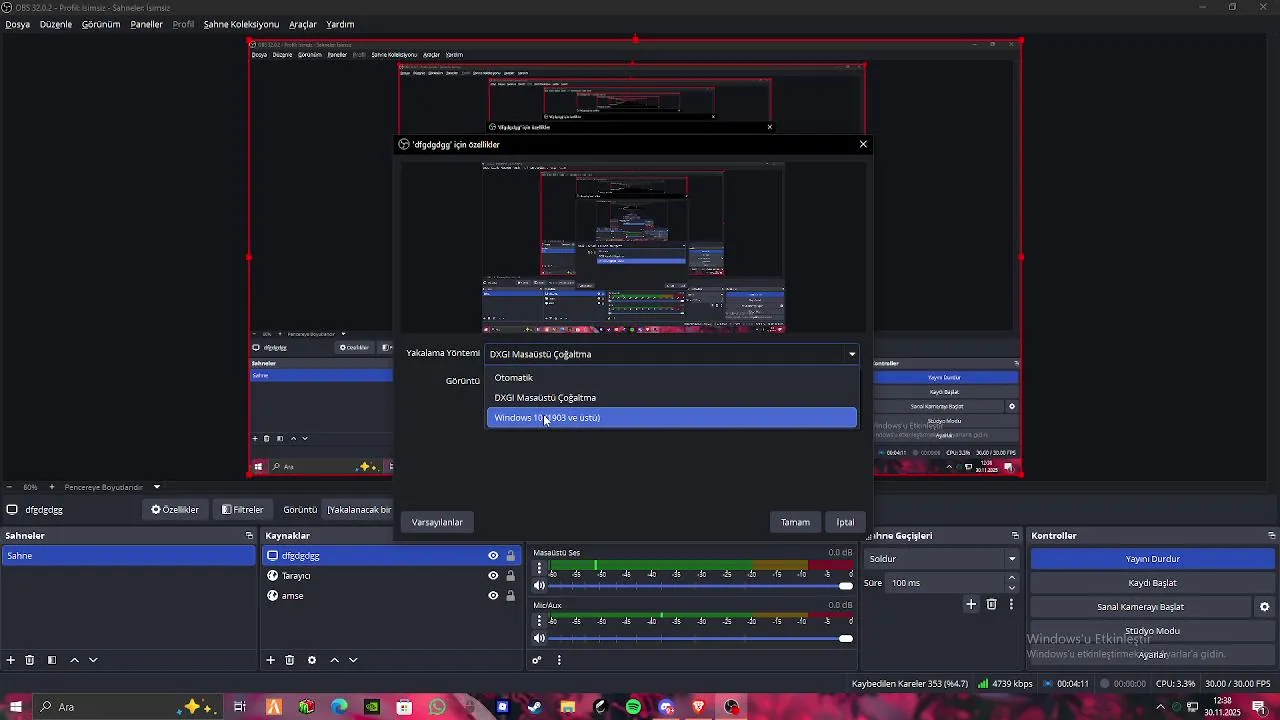Add a new scene with the plus icon
The width and height of the screenshot is (1280, 720).
click(x=11, y=660)
